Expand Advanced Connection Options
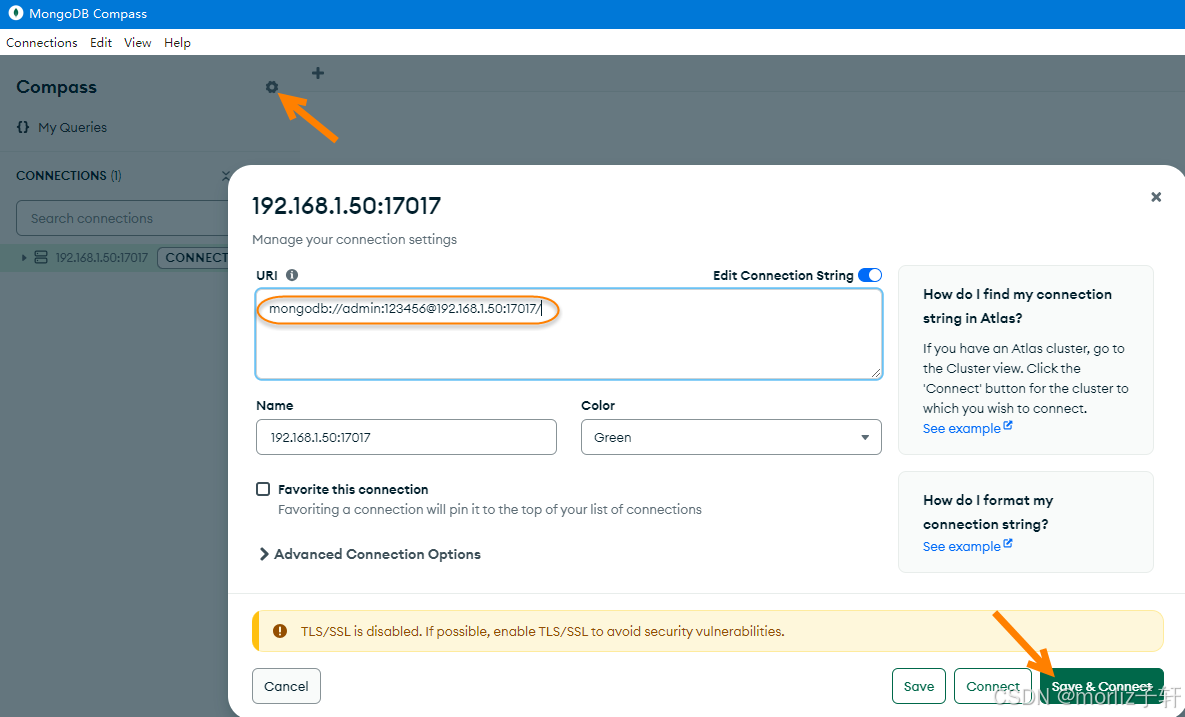 (370, 554)
